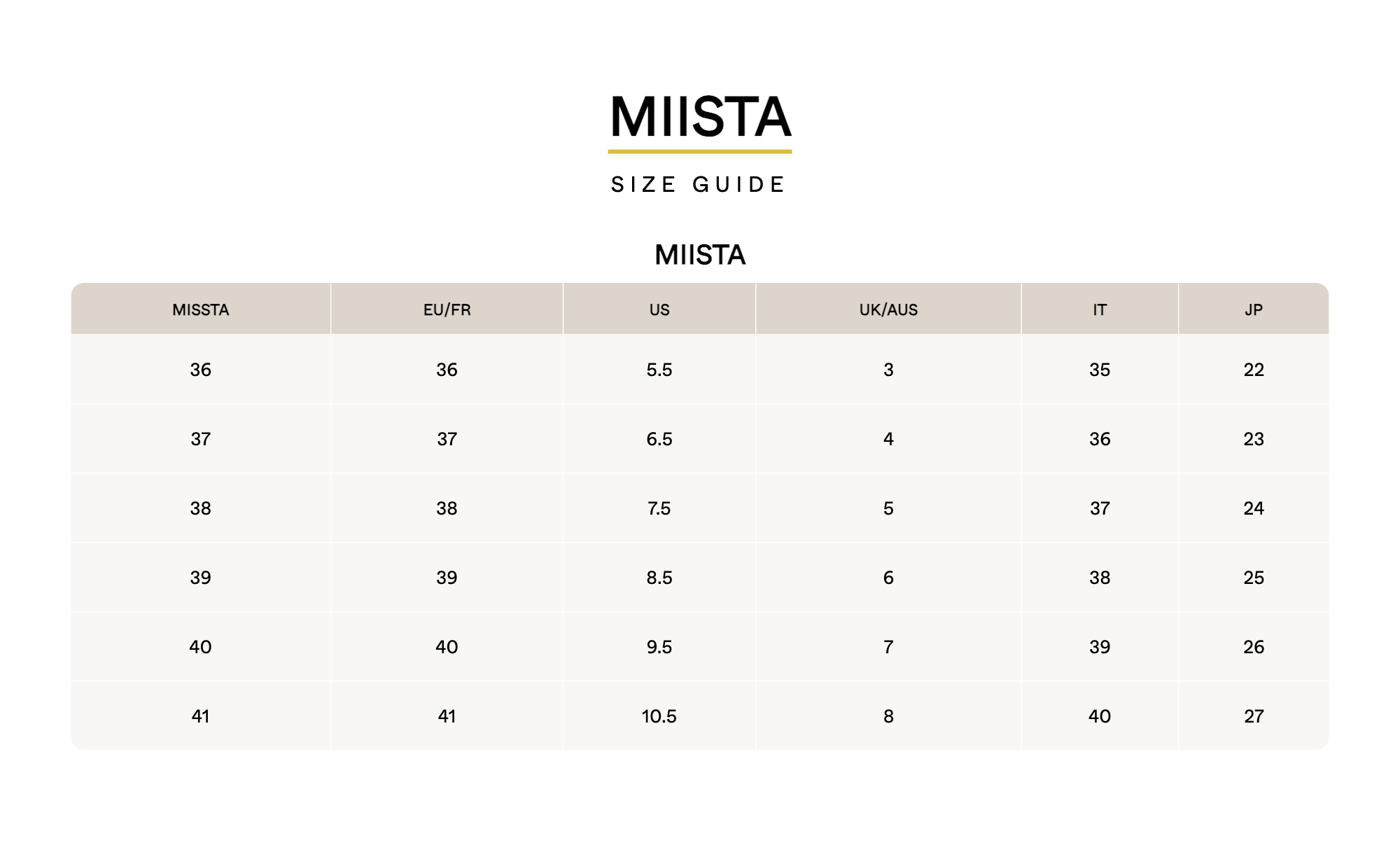Click the US size 10.5 cell
This screenshot has height=843, width=1400.
tap(659, 716)
